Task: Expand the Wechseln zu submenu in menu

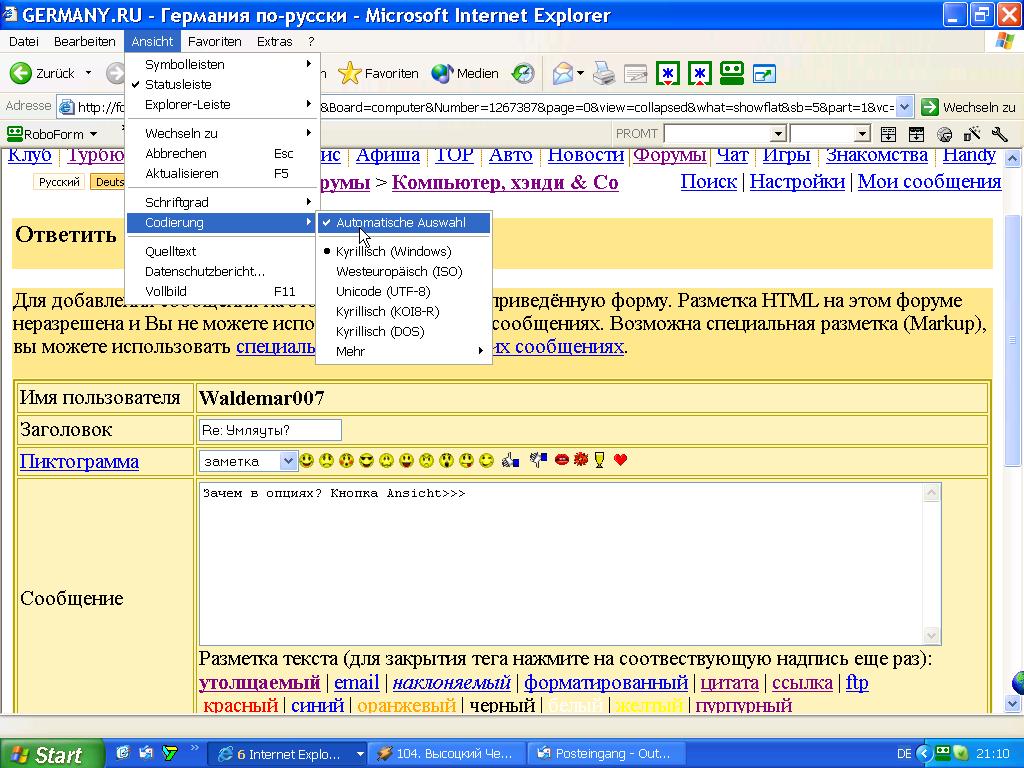Action: (x=223, y=133)
